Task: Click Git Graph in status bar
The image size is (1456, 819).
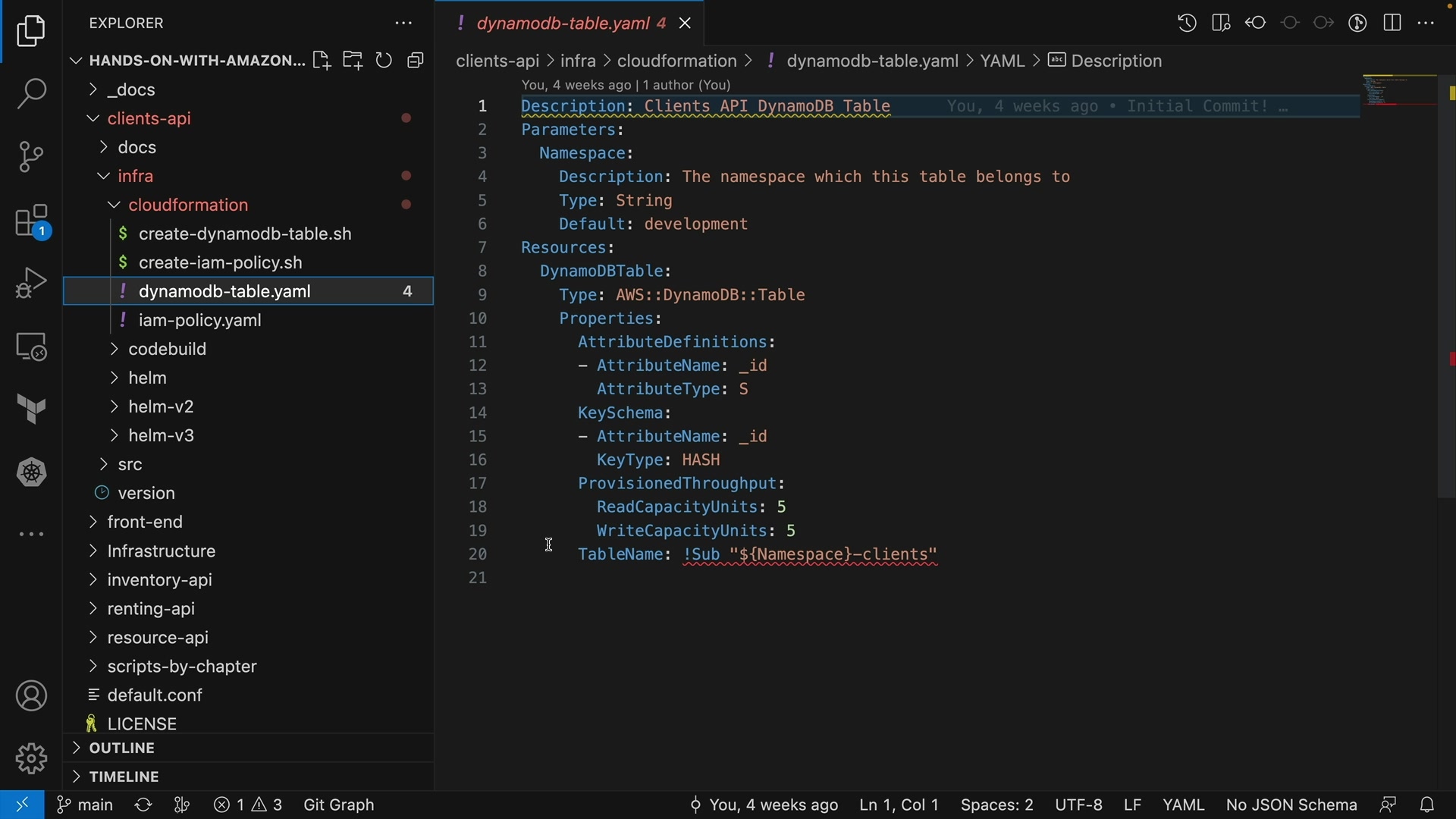Action: 339,805
